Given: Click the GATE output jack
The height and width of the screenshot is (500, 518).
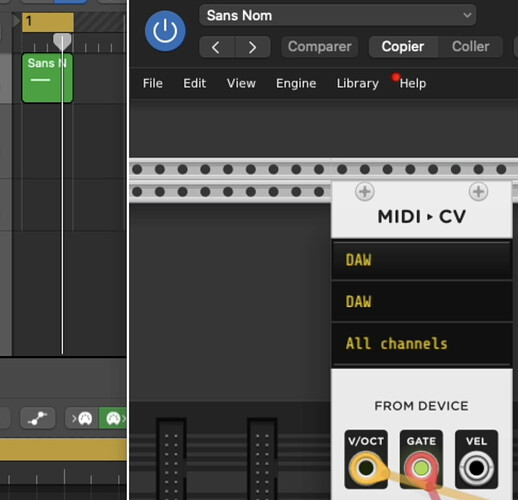Looking at the screenshot, I should (x=421, y=468).
